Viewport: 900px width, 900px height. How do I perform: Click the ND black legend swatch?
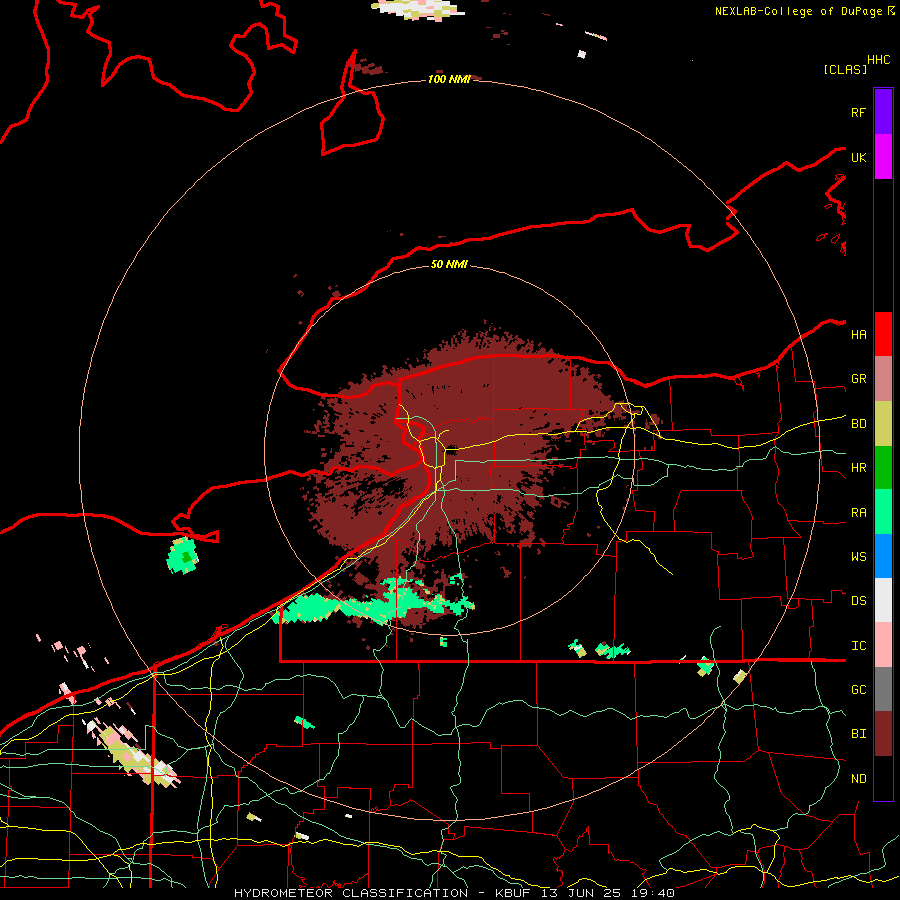883,778
